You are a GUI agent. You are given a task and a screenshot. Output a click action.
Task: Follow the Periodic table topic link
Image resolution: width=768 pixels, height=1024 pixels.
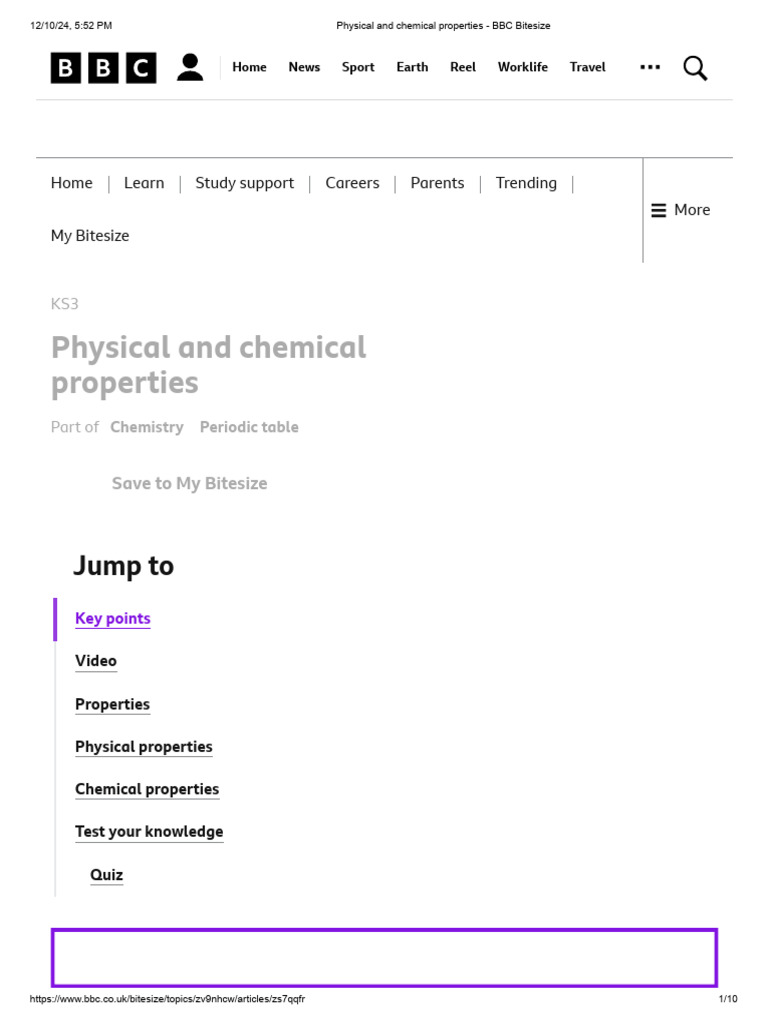(x=249, y=427)
